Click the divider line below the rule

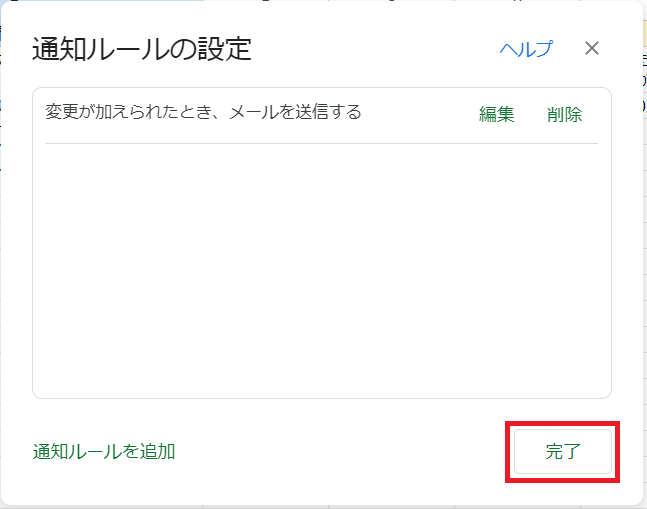(x=320, y=143)
